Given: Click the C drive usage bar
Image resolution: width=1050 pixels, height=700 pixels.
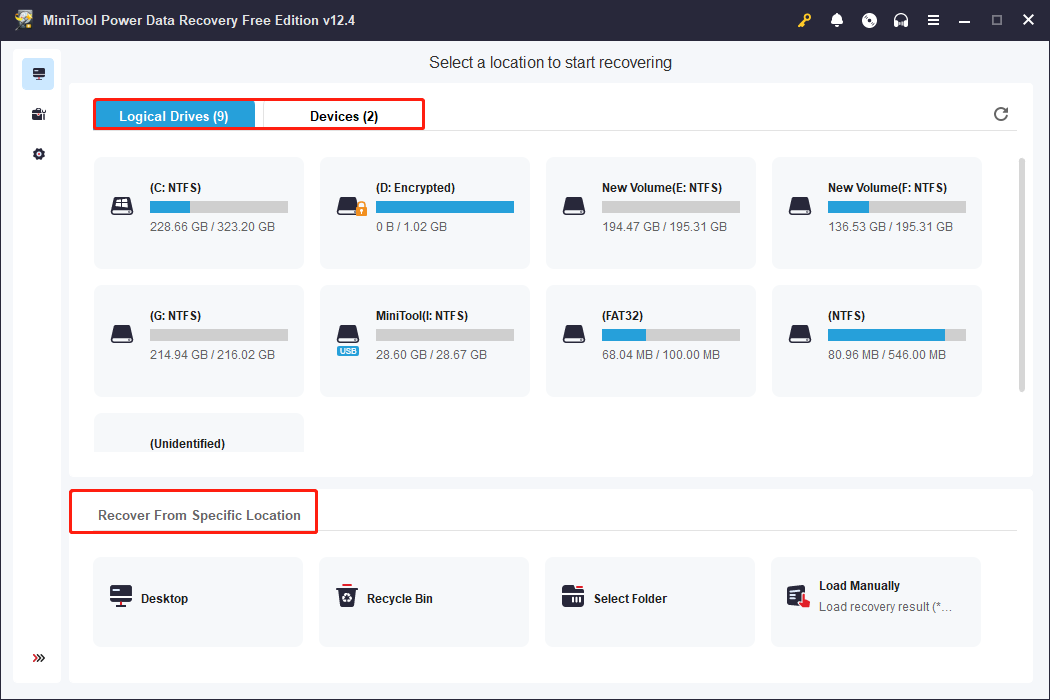Looking at the screenshot, I should 219,206.
